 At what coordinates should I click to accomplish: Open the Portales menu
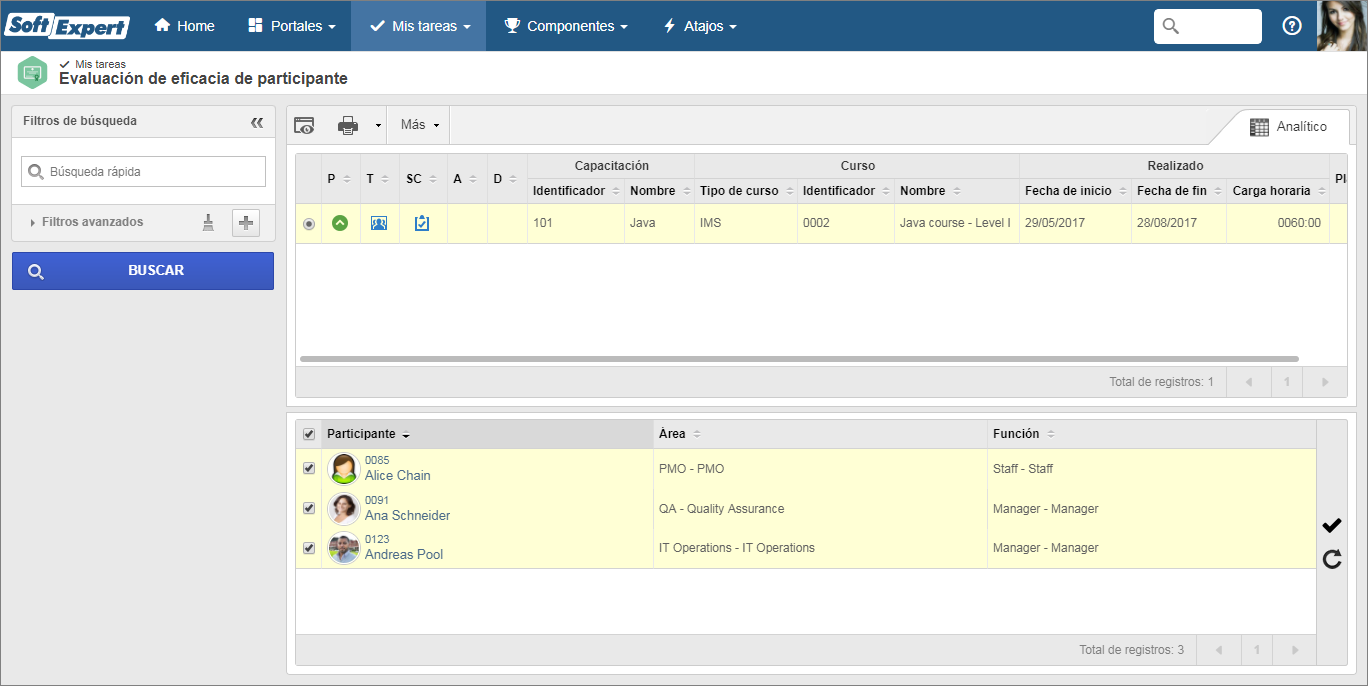point(292,26)
